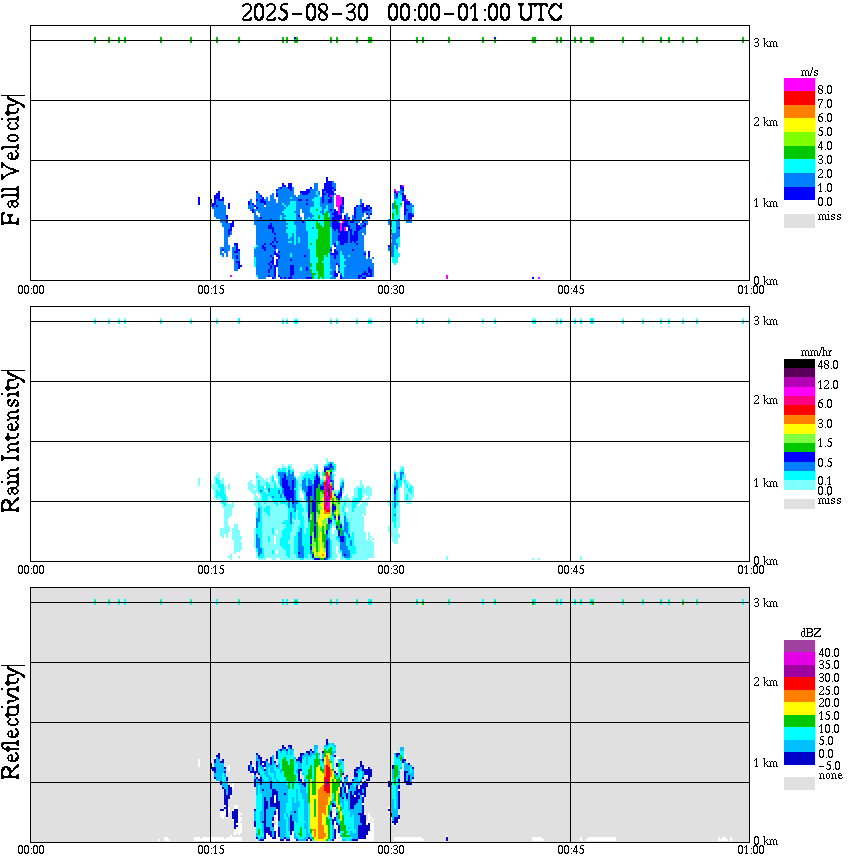The image size is (850, 868).
Task: Click the gray miss swatch in velocity legend
Action: point(799,221)
